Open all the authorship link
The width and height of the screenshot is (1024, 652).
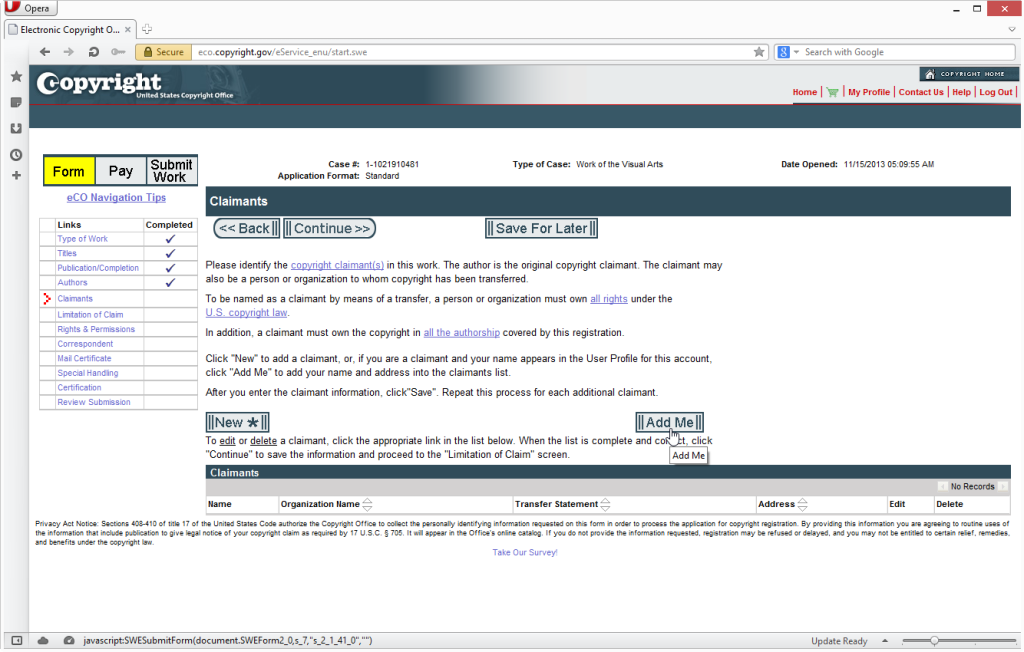tap(462, 333)
